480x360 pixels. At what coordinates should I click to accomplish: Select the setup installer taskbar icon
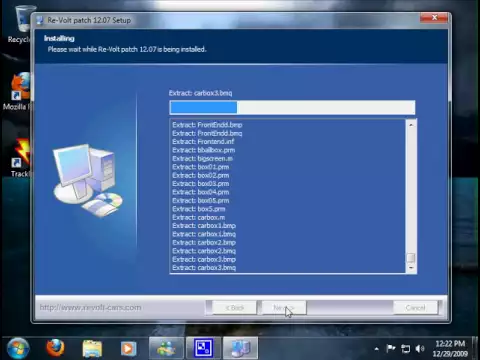click(240, 349)
